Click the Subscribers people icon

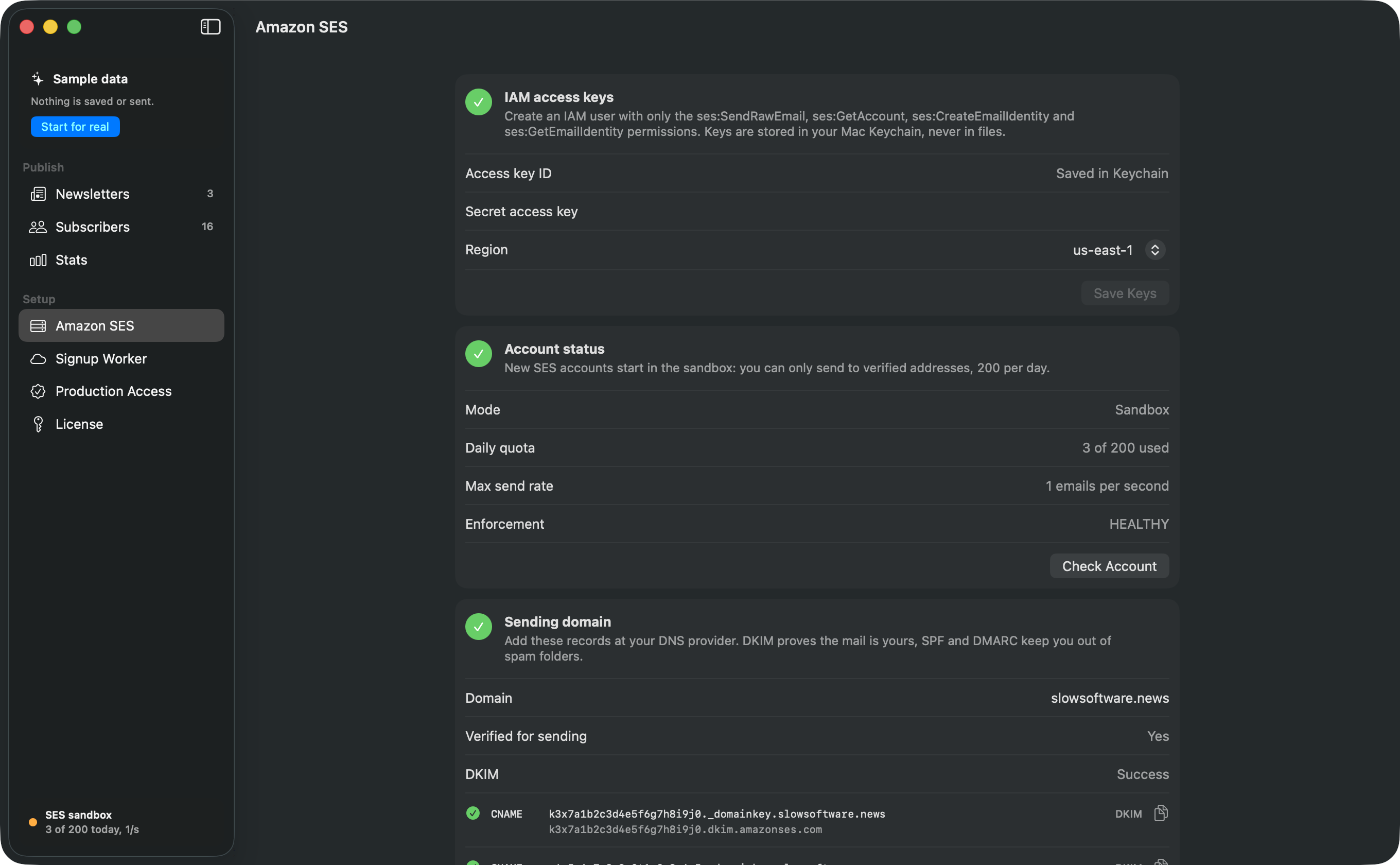pyautogui.click(x=38, y=227)
